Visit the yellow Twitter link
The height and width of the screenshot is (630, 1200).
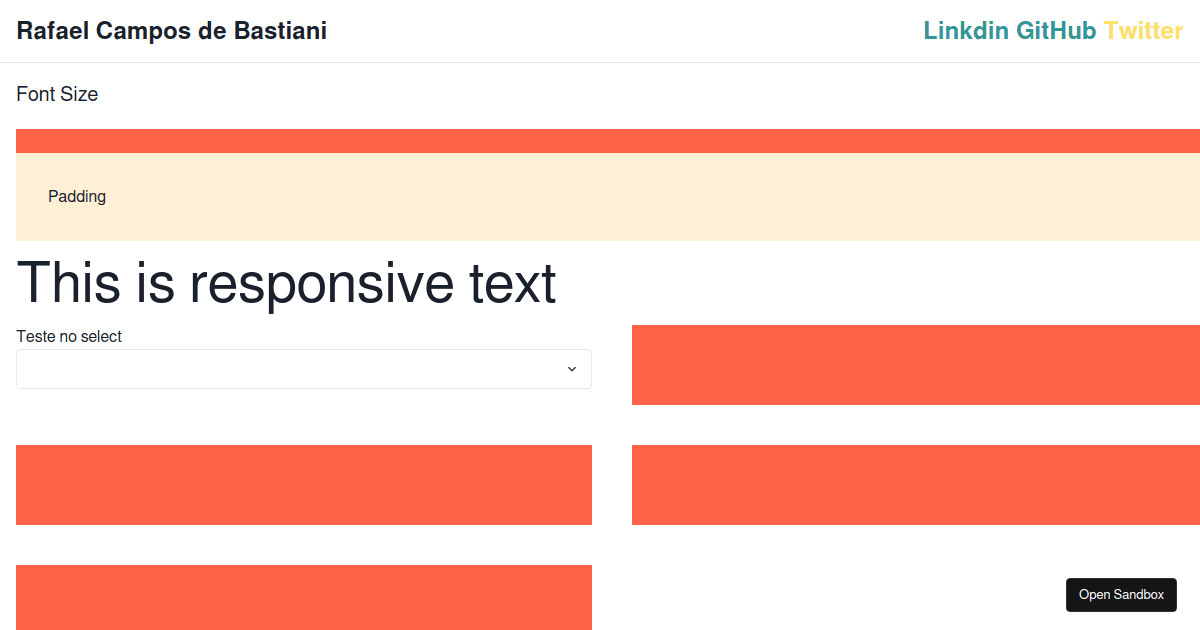1143,31
